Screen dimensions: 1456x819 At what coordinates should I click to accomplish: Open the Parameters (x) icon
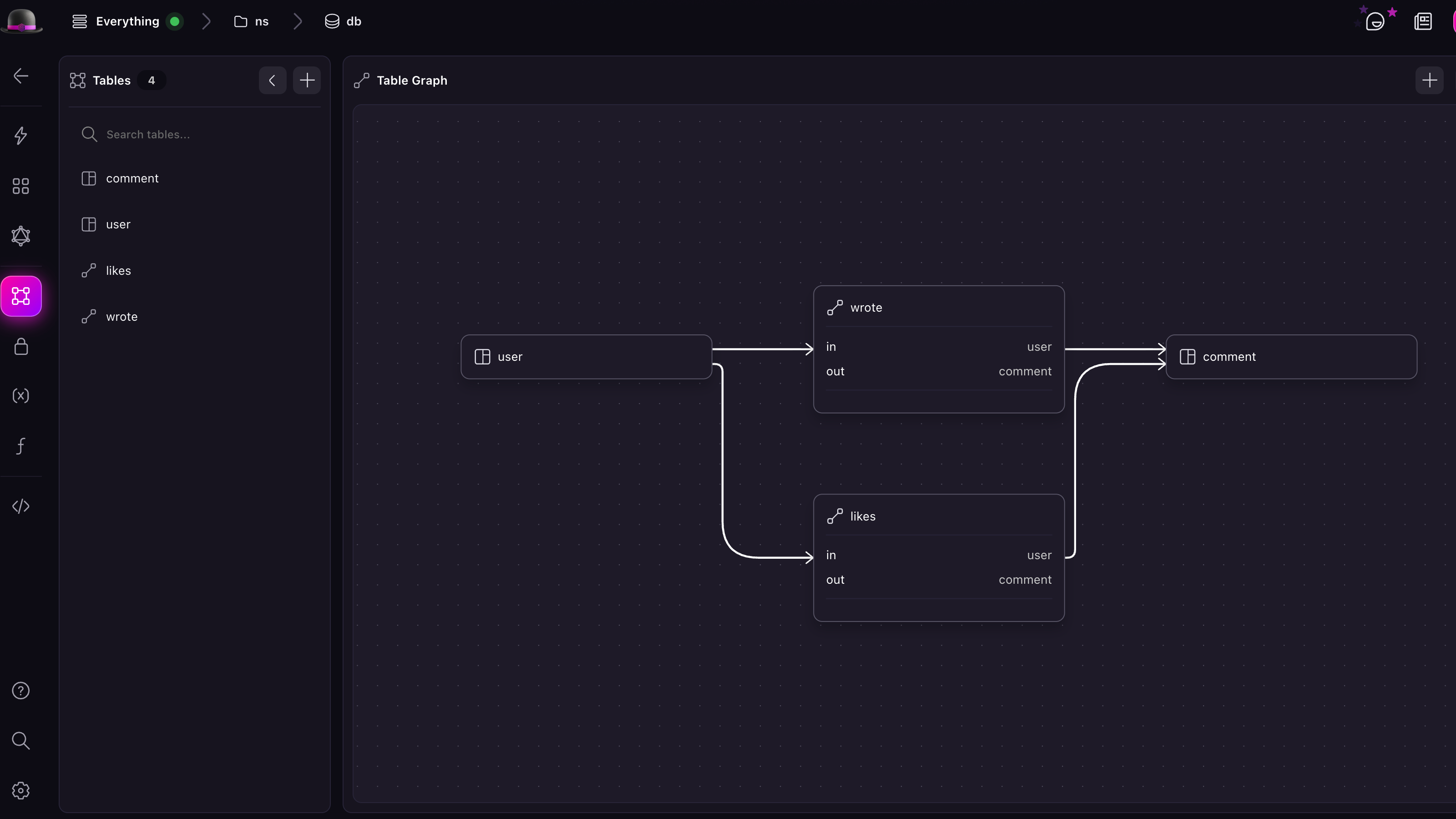(21, 396)
